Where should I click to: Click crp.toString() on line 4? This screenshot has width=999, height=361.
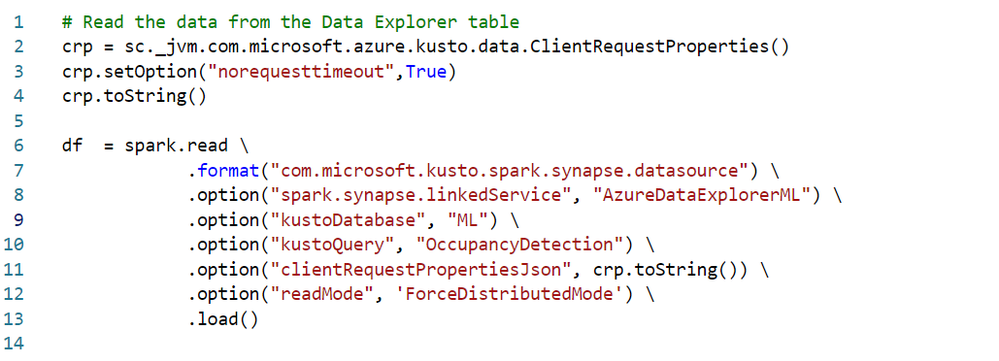coord(134,97)
